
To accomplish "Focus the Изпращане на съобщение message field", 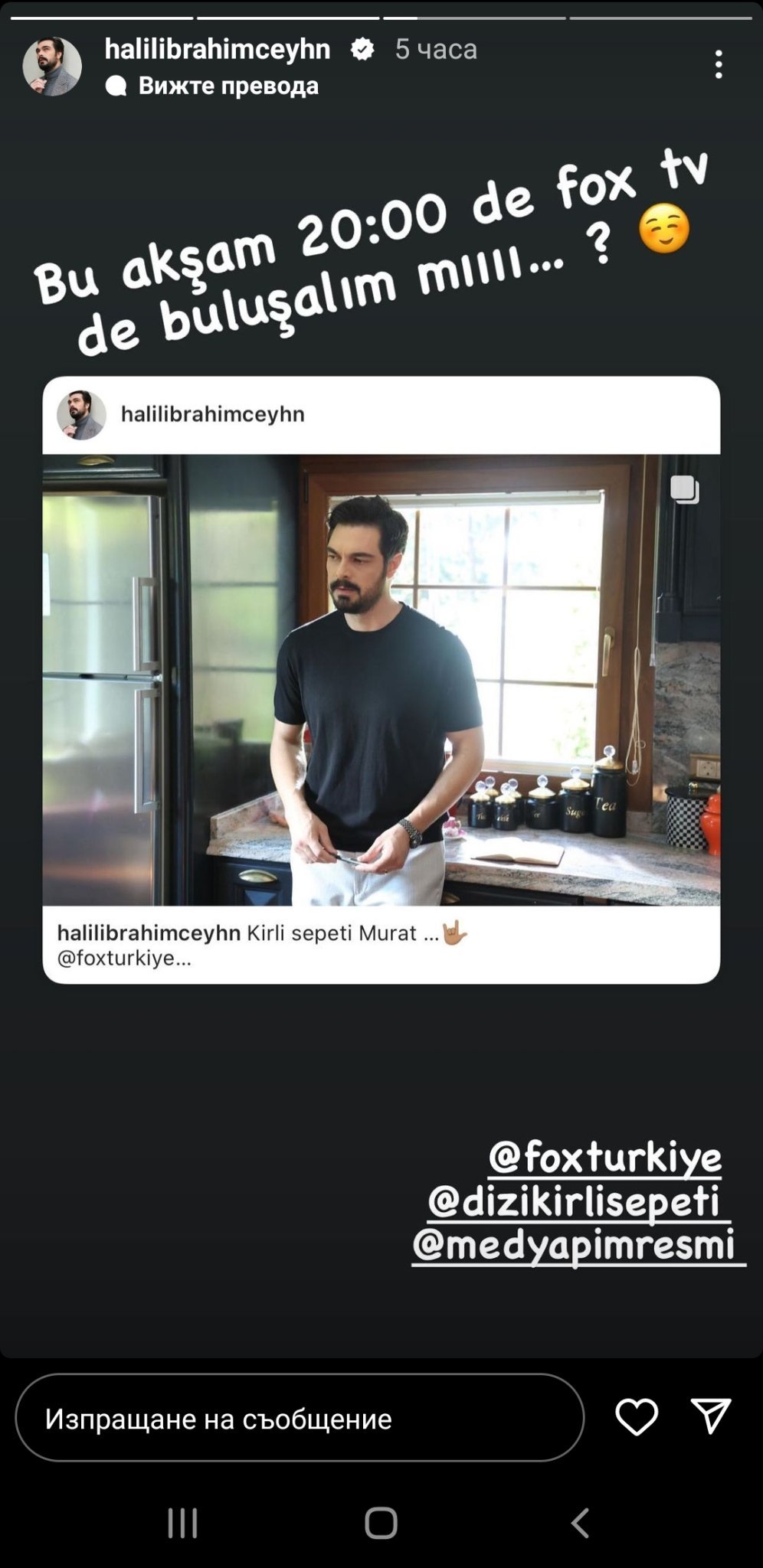I will [x=300, y=1417].
